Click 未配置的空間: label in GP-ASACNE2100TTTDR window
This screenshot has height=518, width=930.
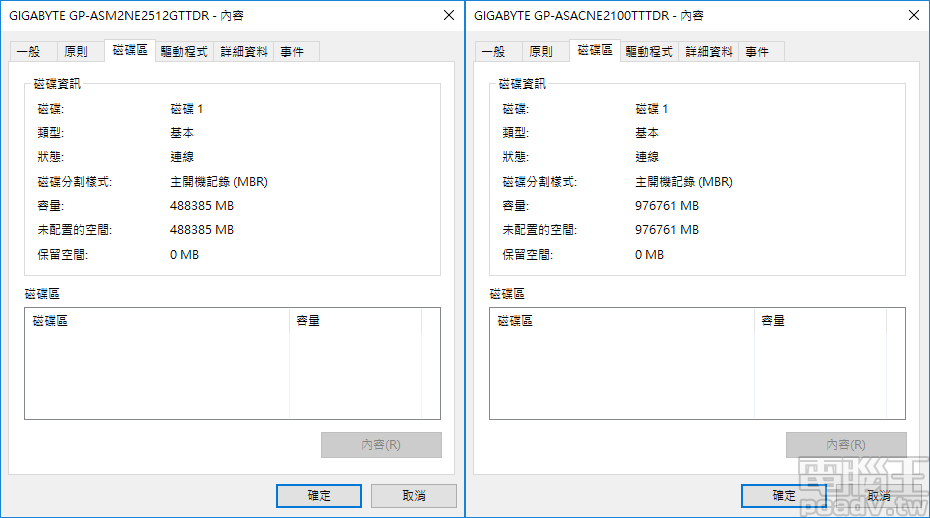pyautogui.click(x=540, y=230)
